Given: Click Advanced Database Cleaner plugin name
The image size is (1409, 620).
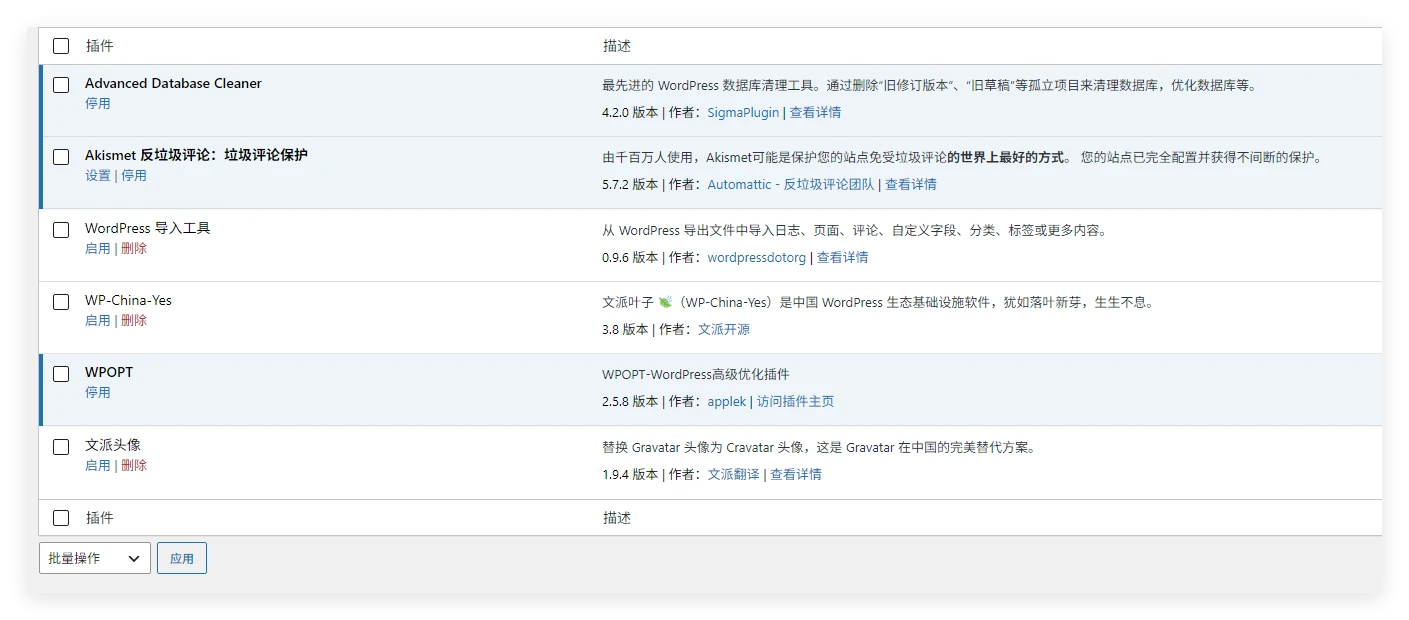Looking at the screenshot, I should point(173,83).
